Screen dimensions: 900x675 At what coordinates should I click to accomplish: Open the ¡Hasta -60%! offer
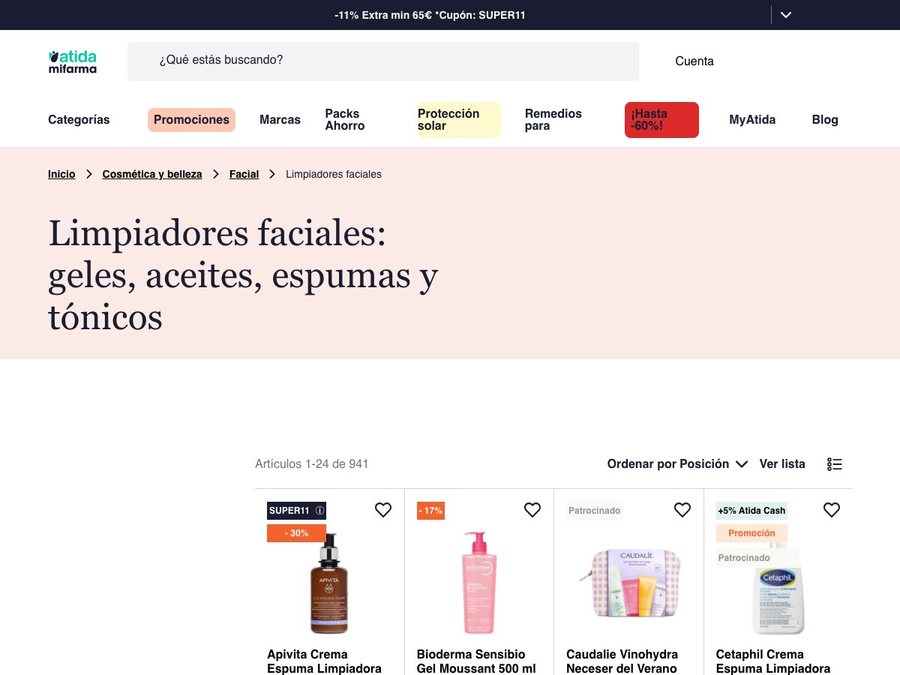tap(661, 119)
